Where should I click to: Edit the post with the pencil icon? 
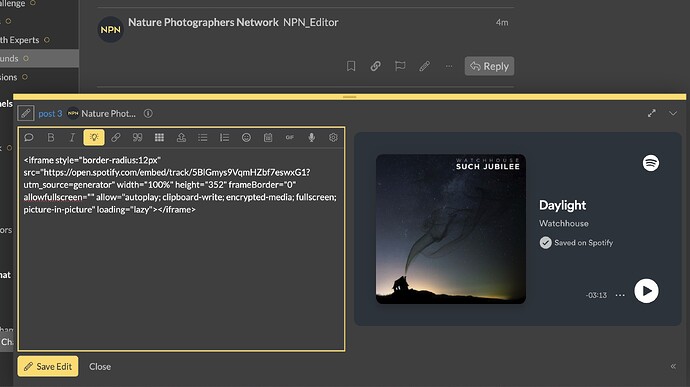[x=425, y=66]
